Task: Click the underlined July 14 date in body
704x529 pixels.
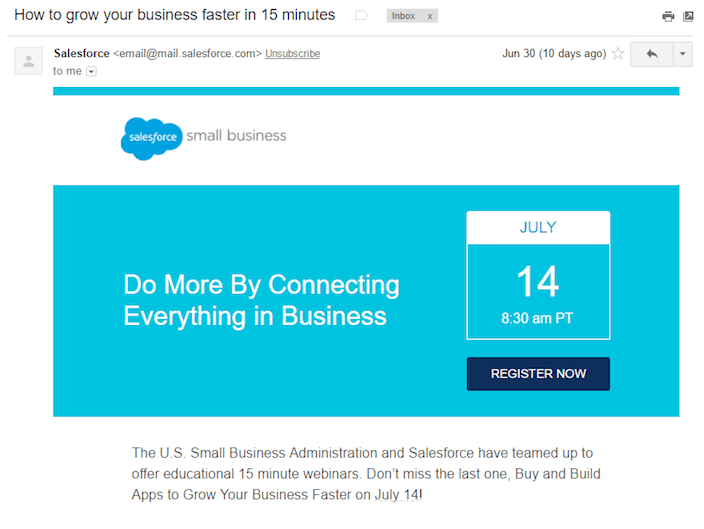Action: tap(398, 494)
